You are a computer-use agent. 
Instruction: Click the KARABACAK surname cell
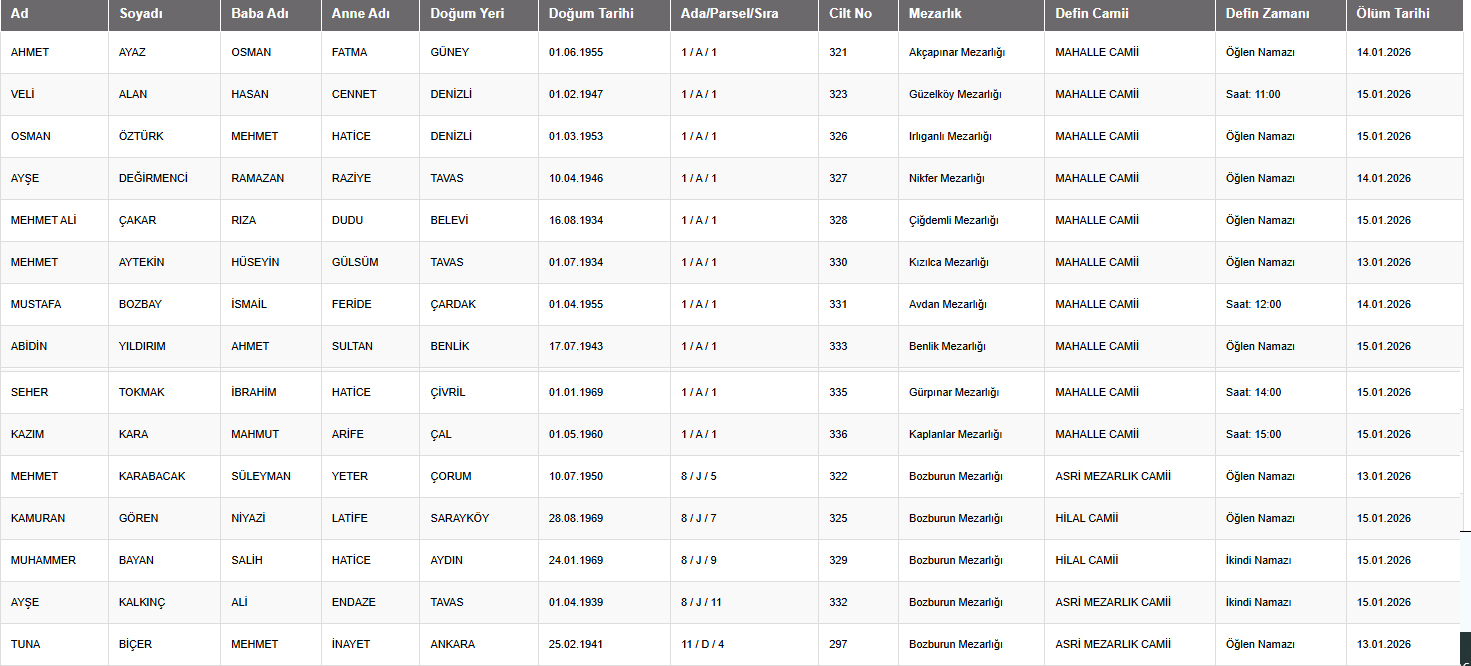click(x=152, y=476)
